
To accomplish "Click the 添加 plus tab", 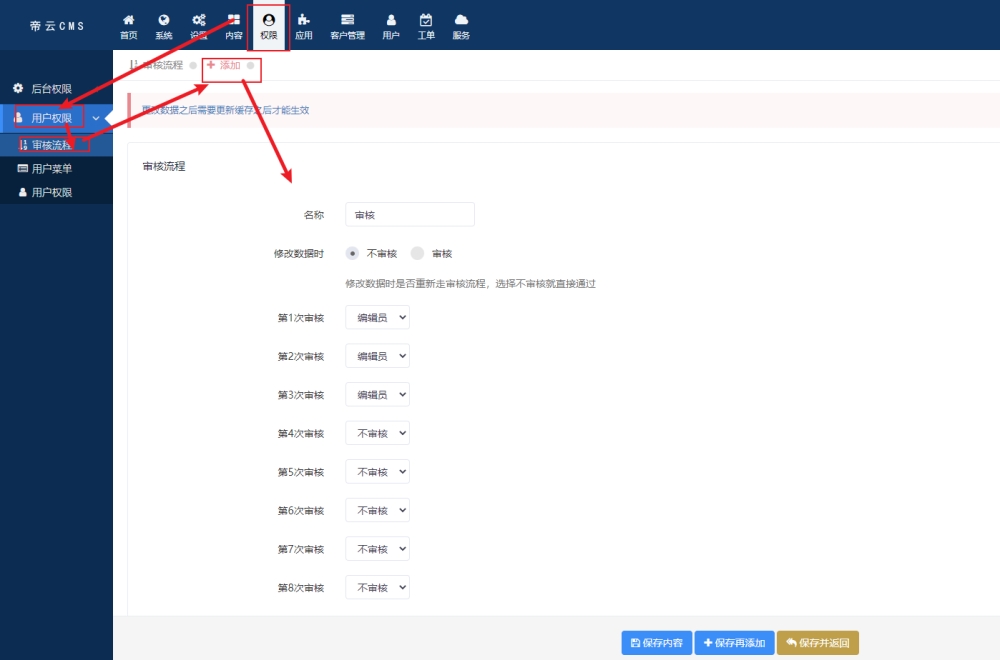I will pos(224,65).
